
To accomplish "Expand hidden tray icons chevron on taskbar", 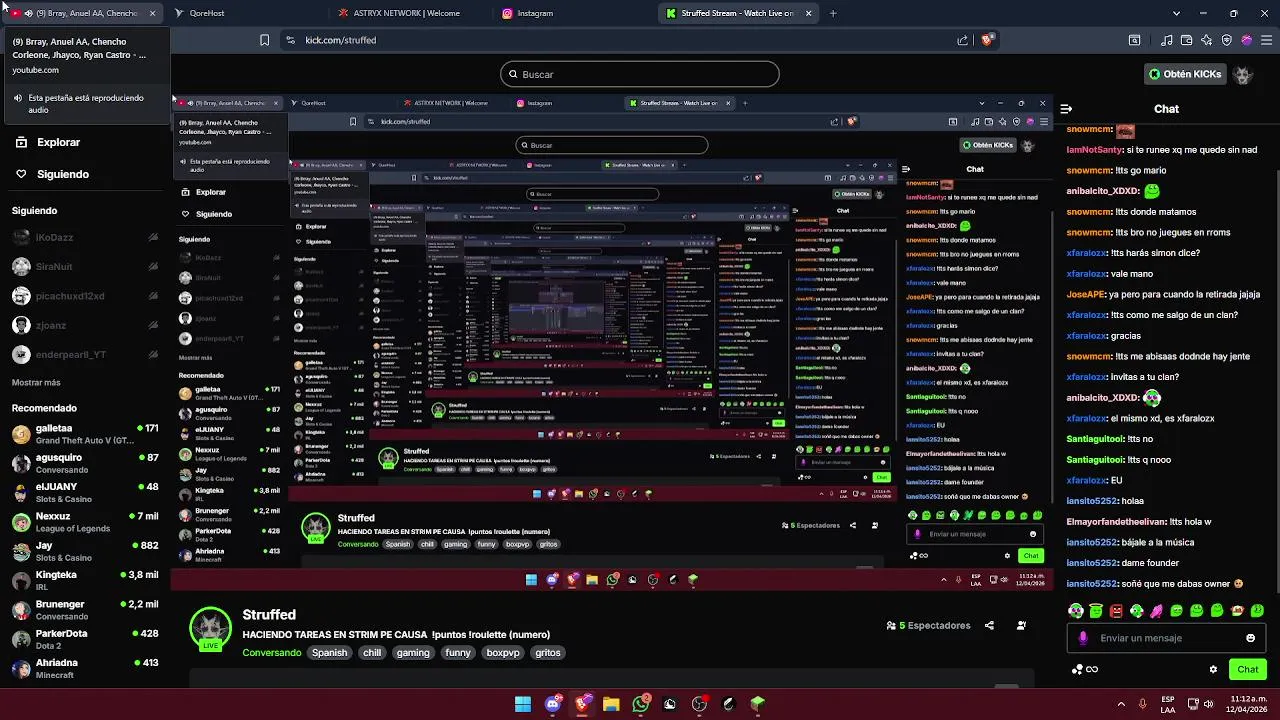I will point(1121,704).
